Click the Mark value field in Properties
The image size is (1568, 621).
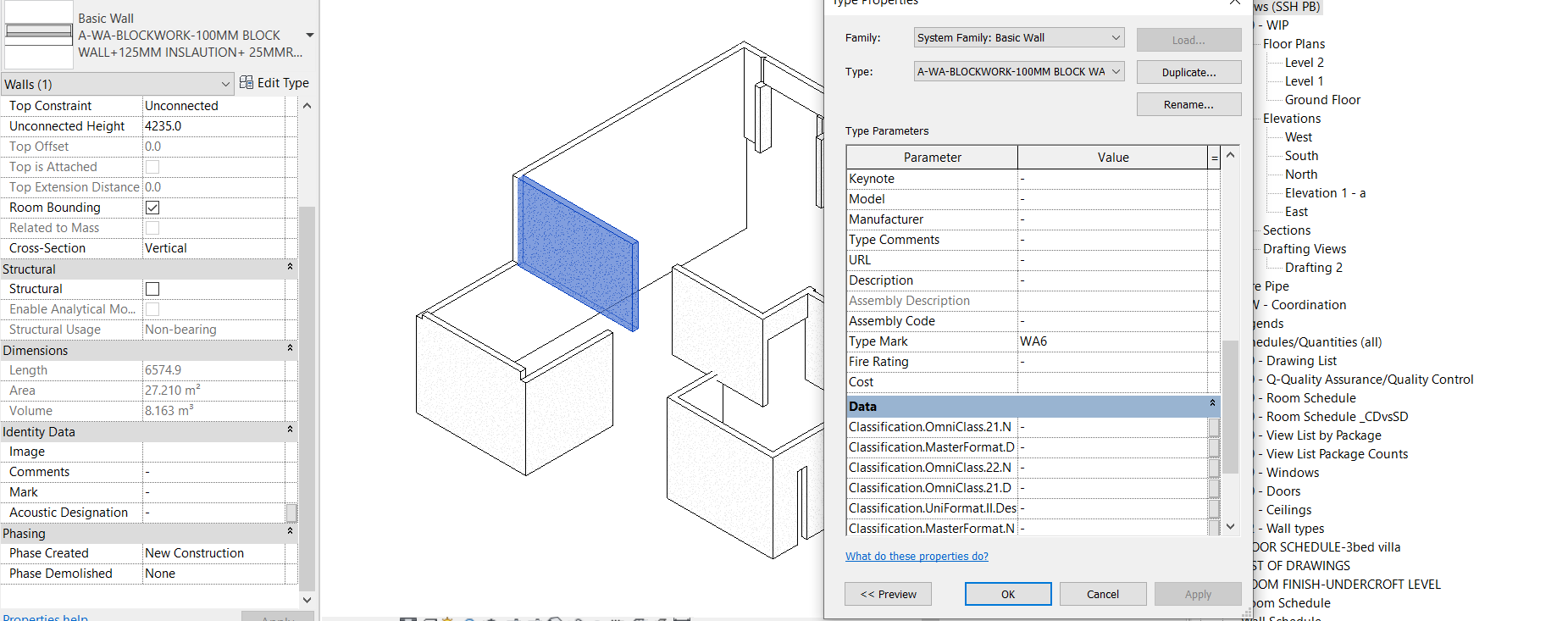click(213, 492)
